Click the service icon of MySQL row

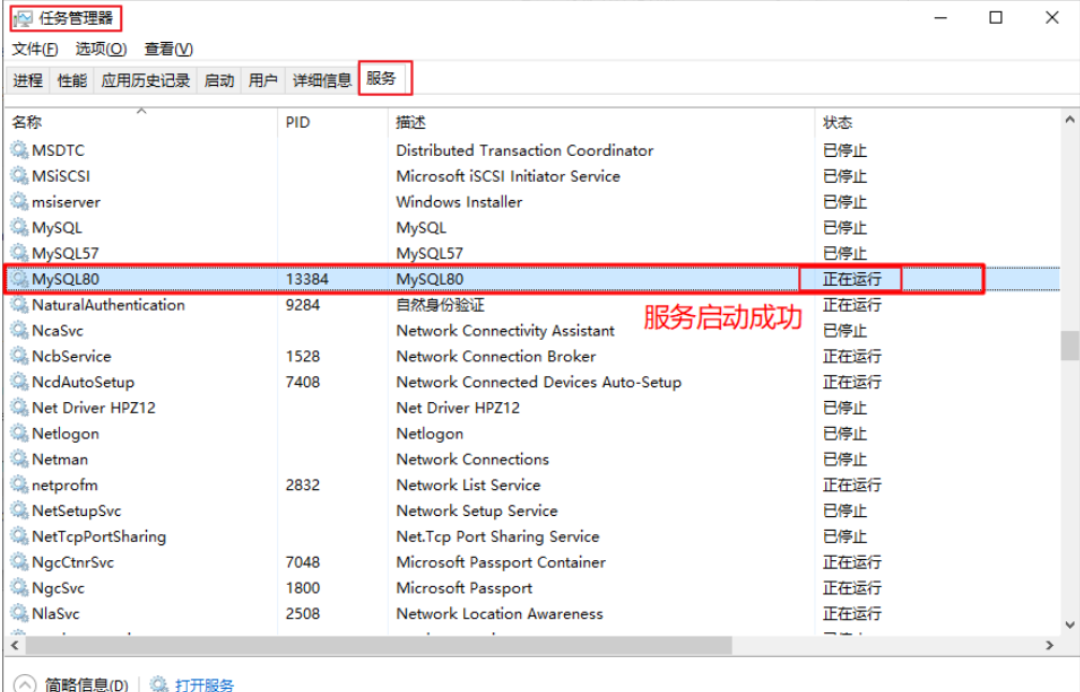click(19, 227)
